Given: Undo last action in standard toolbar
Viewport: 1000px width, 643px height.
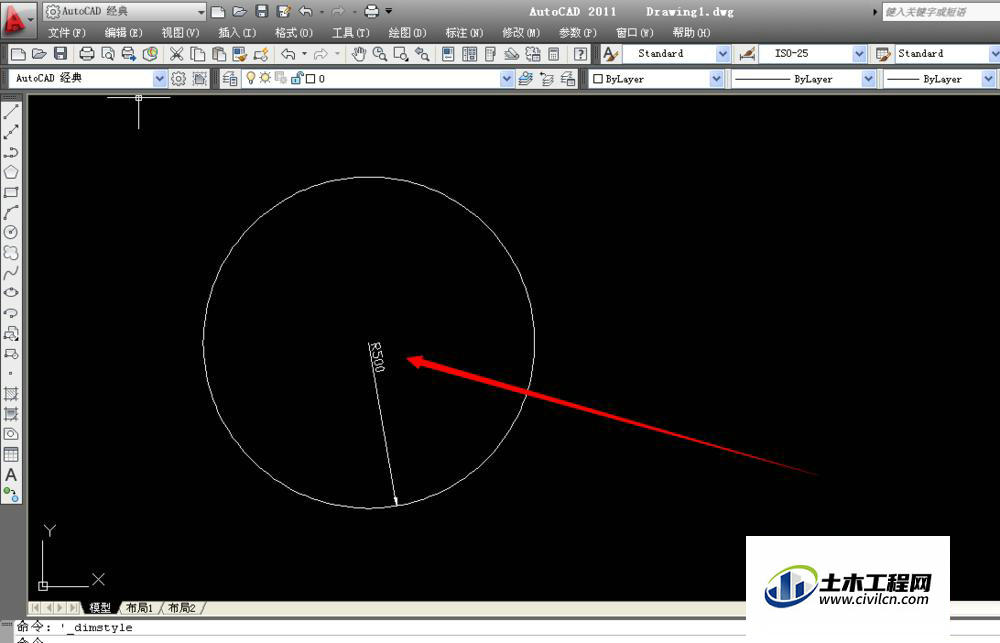Looking at the screenshot, I should (288, 54).
